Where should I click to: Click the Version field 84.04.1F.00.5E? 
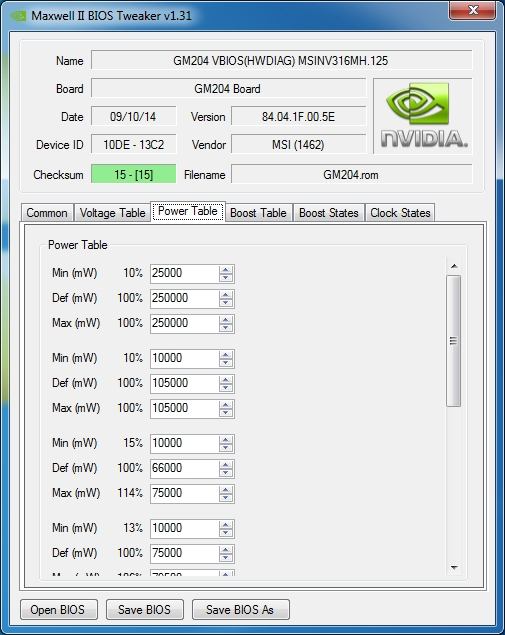[x=298, y=117]
